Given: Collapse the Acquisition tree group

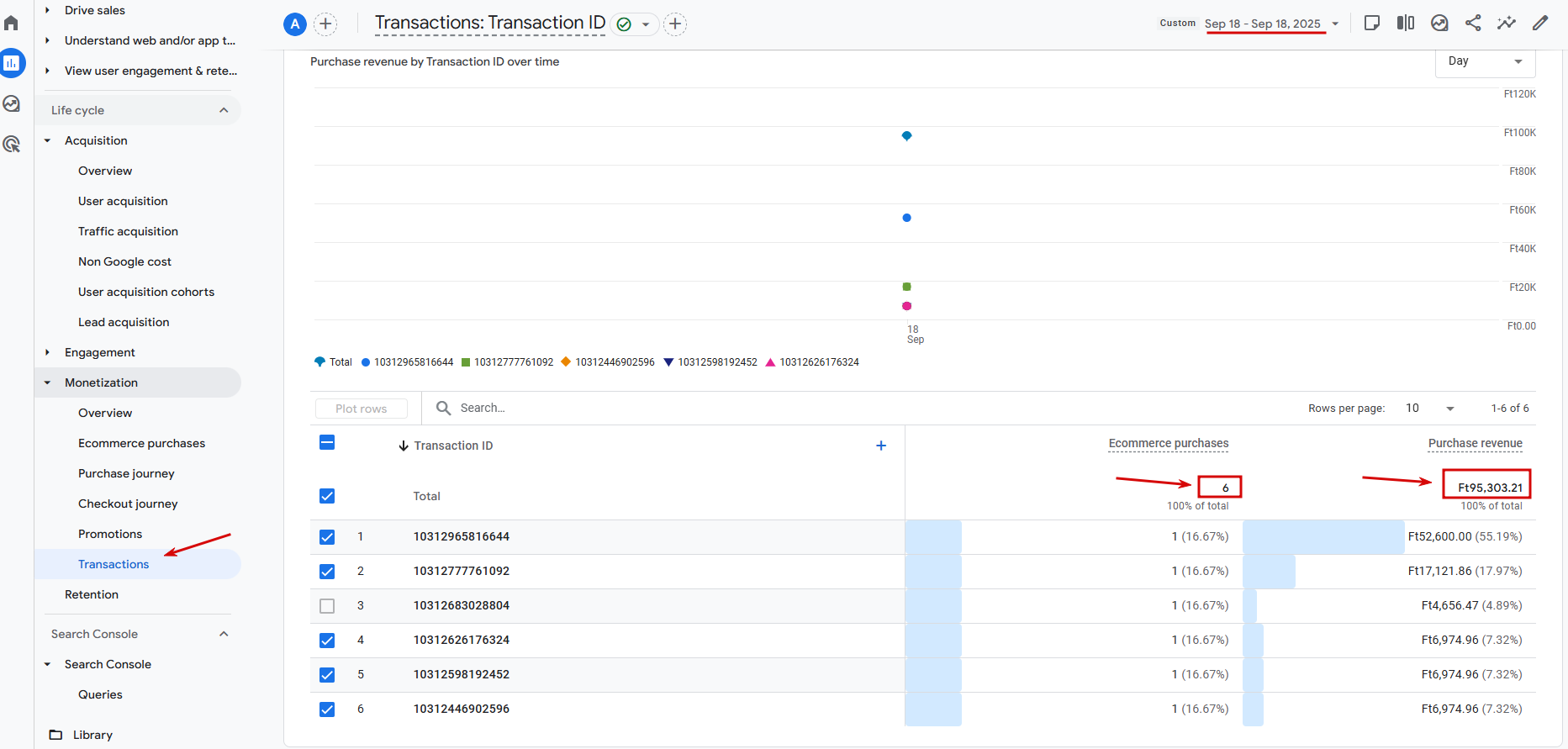Looking at the screenshot, I should tap(47, 140).
